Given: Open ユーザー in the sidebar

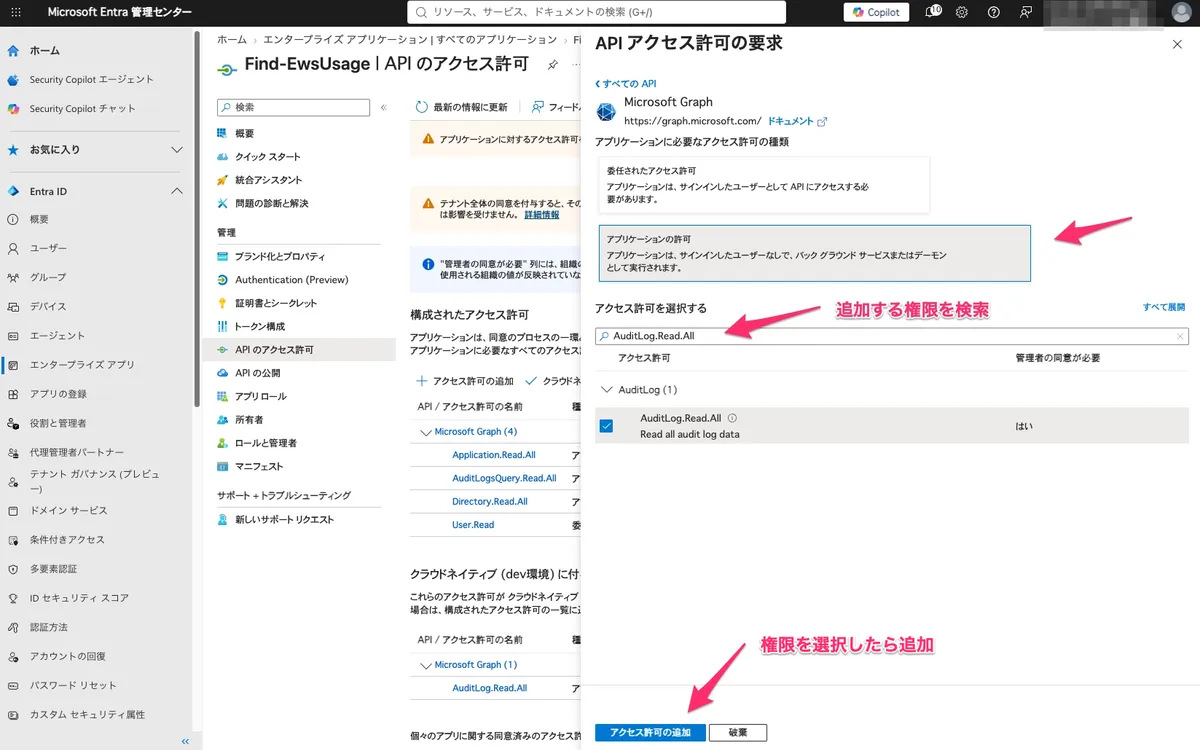Looking at the screenshot, I should tap(48, 248).
